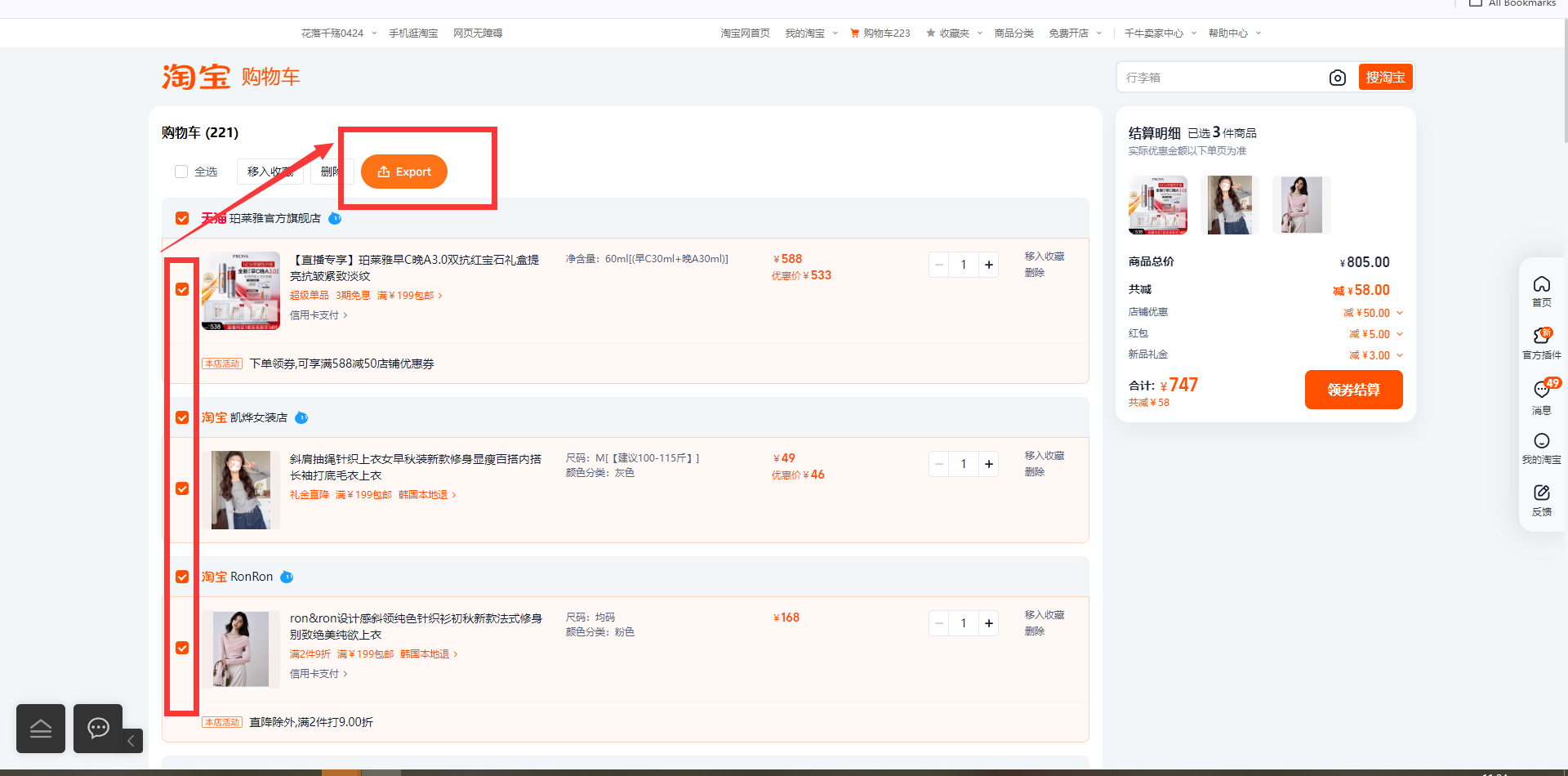
Task: Click 删除 for the ron&ron pink top
Action: [x=1035, y=631]
